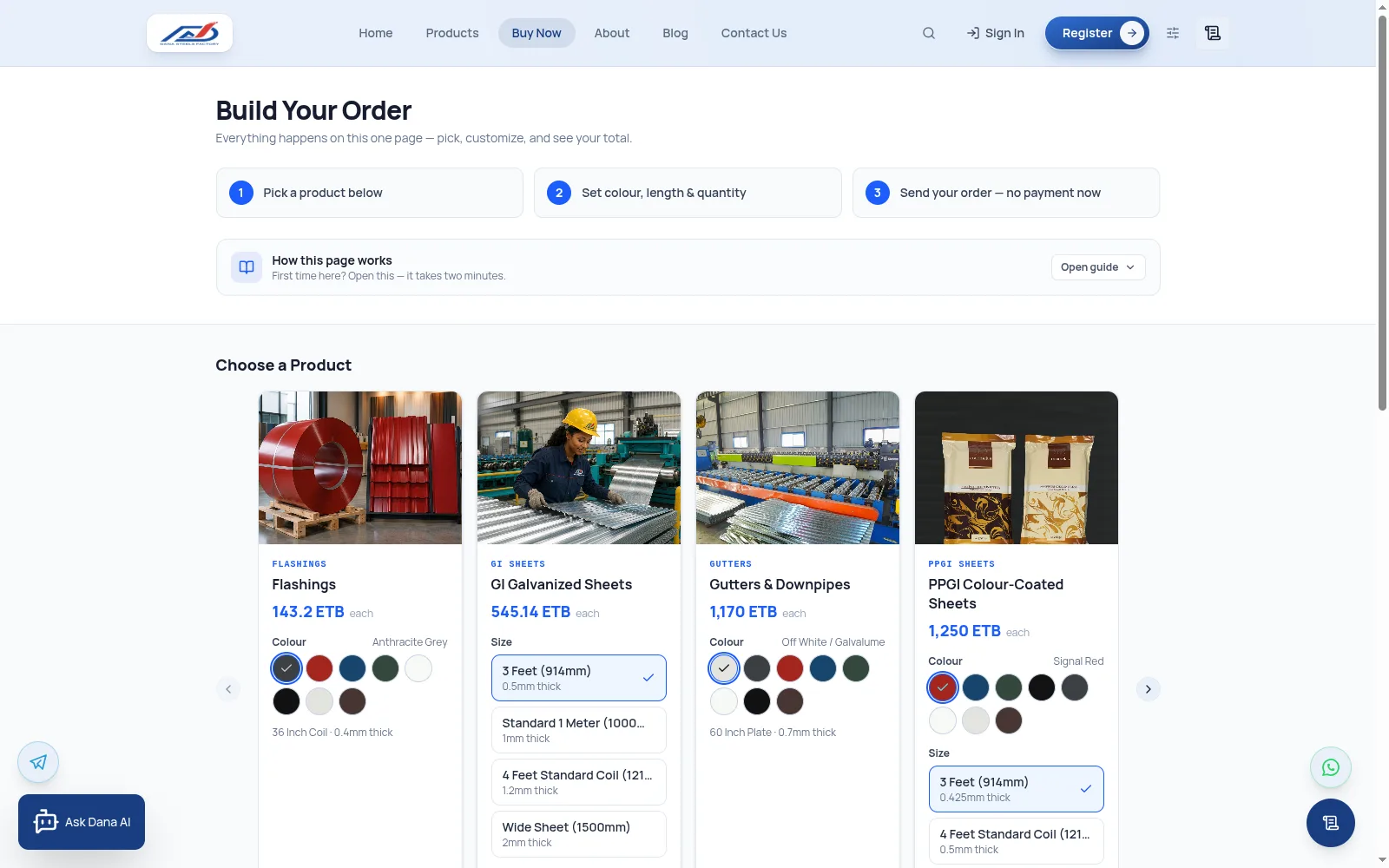The height and width of the screenshot is (868, 1389).
Task: Open the Contact Us page
Action: (754, 33)
